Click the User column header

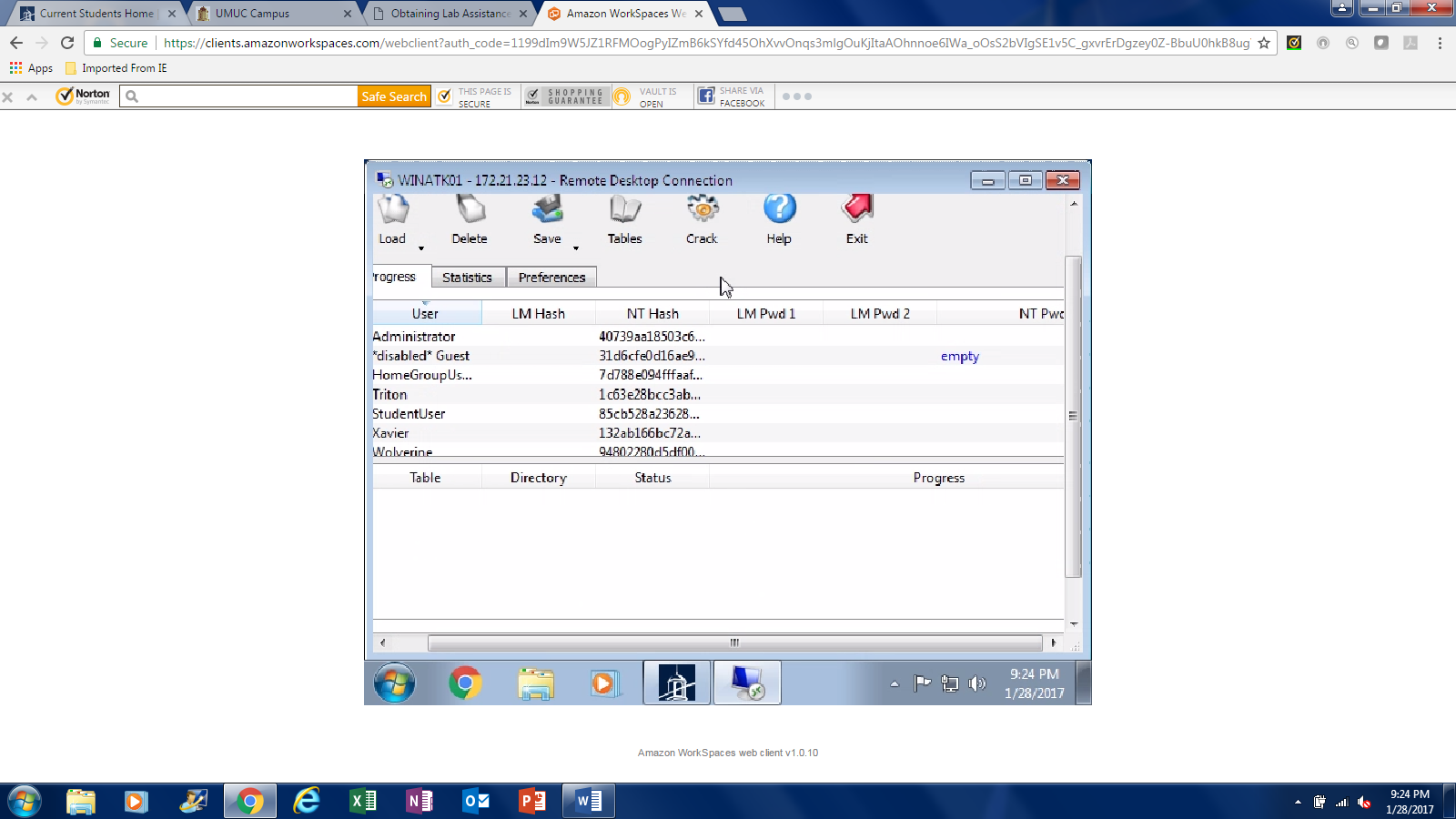(x=425, y=314)
